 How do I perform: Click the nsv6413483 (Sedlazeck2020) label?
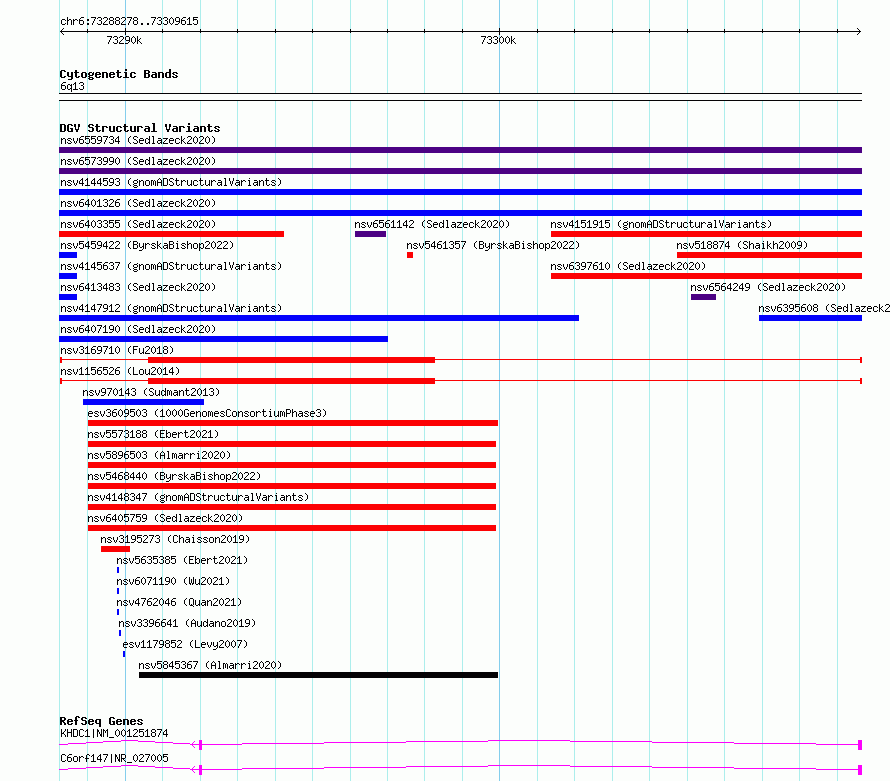tap(138, 287)
